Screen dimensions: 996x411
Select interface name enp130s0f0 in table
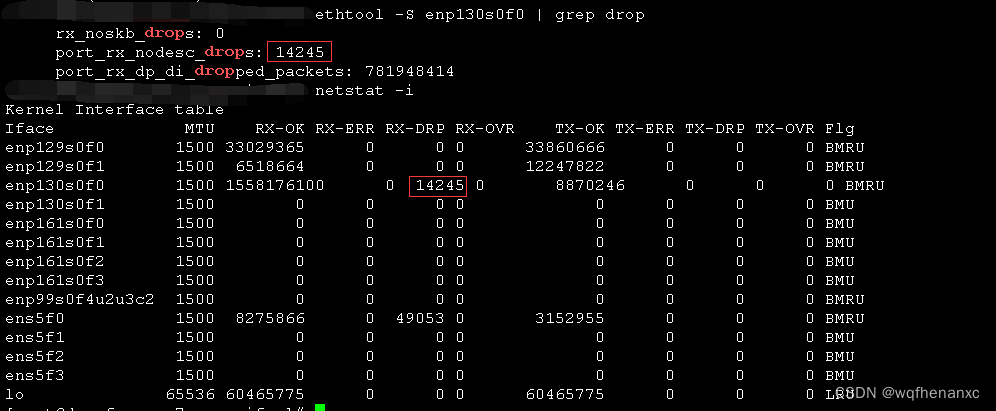tap(55, 186)
